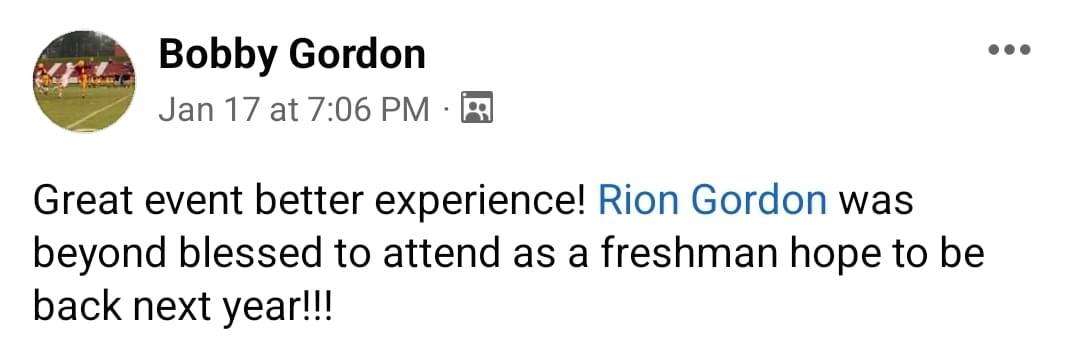Click the friends audience privacy icon
Image resolution: width=1080 pixels, height=363 pixels.
click(477, 107)
